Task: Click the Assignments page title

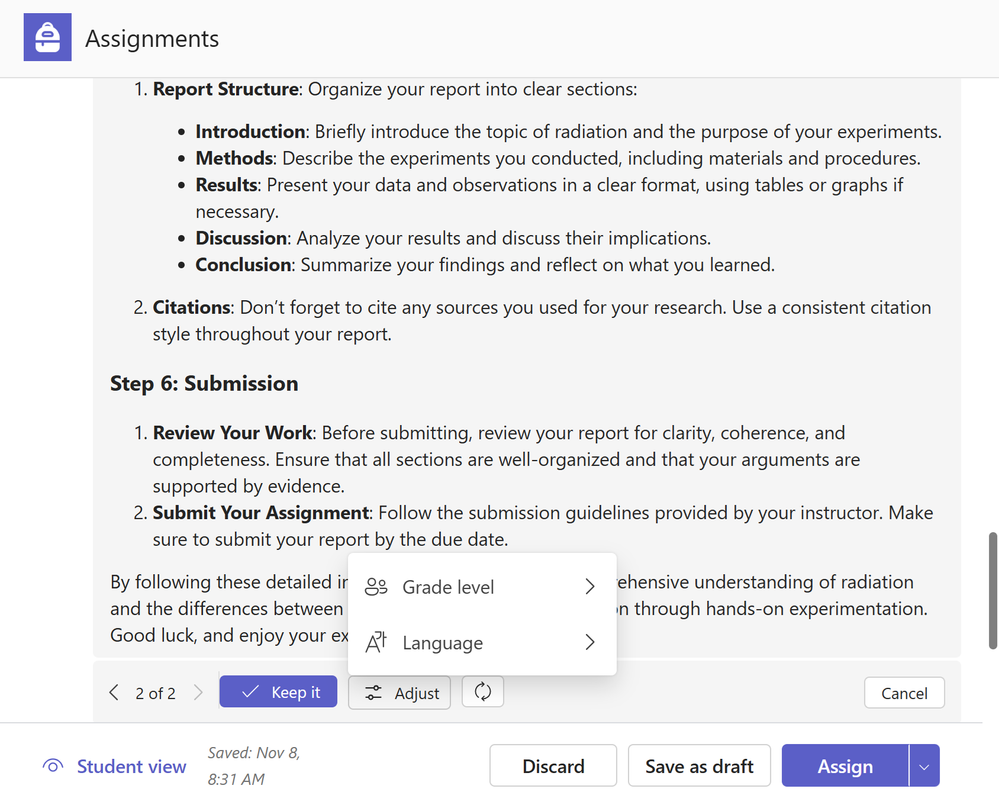Action: [152, 39]
